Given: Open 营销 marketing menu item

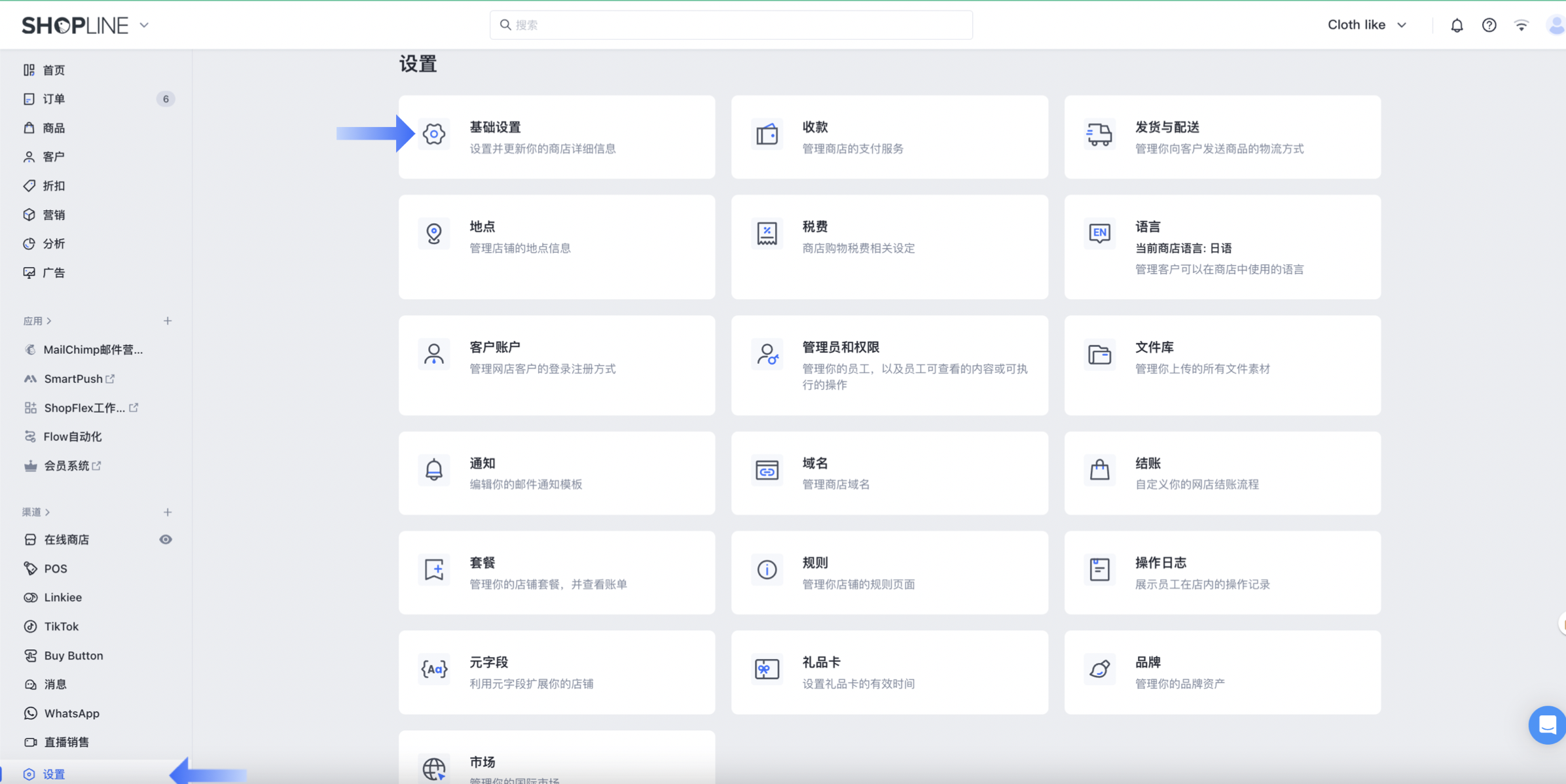Looking at the screenshot, I should pos(54,215).
